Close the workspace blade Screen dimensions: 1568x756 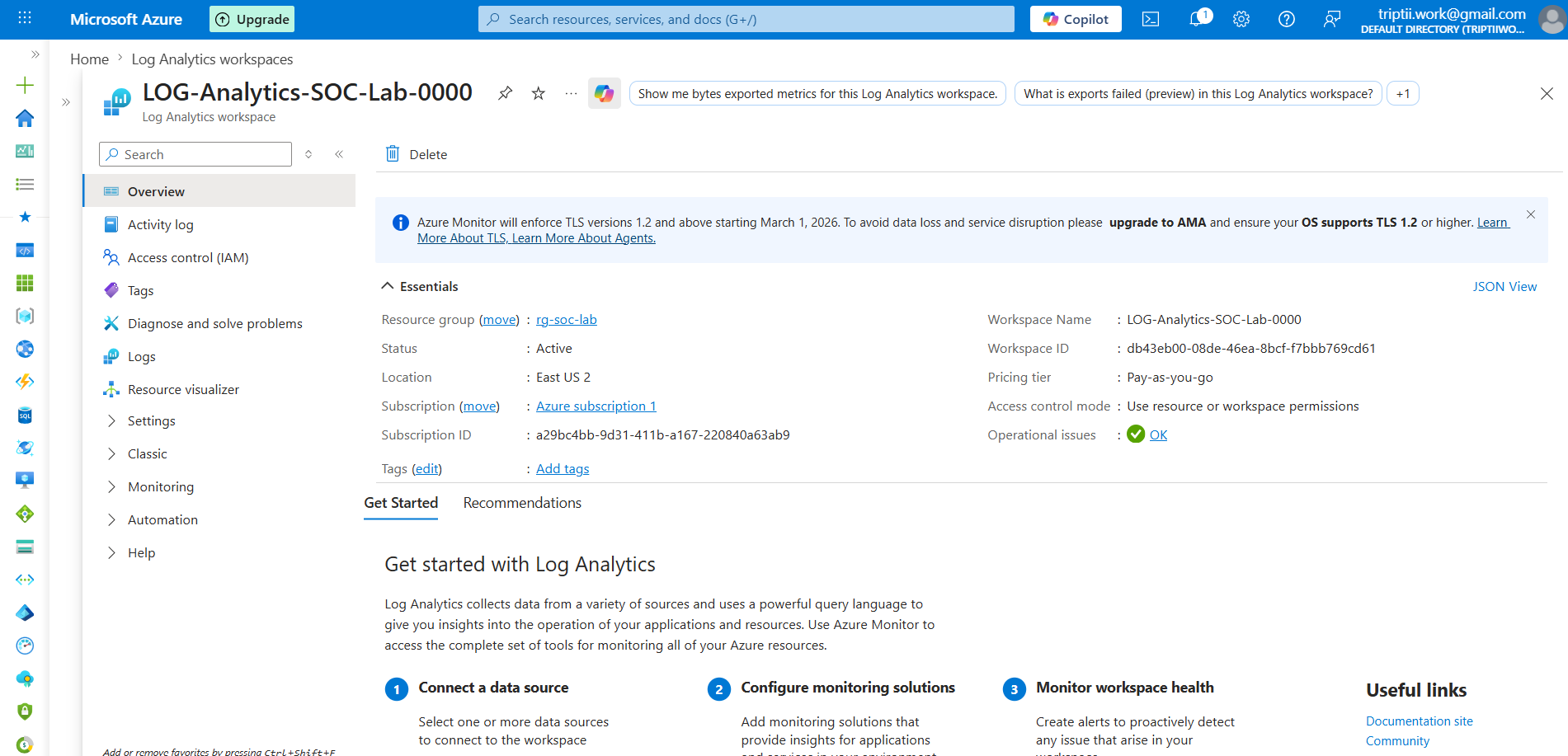tap(1547, 93)
